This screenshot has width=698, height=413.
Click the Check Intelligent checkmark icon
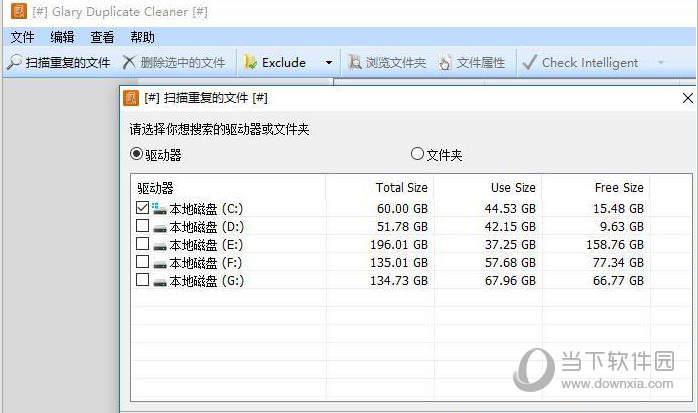point(530,62)
